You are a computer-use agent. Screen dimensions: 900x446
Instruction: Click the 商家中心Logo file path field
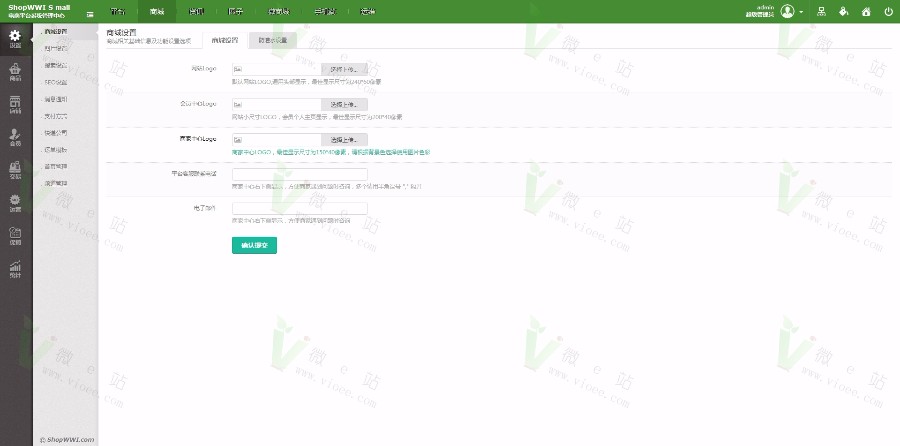point(277,139)
